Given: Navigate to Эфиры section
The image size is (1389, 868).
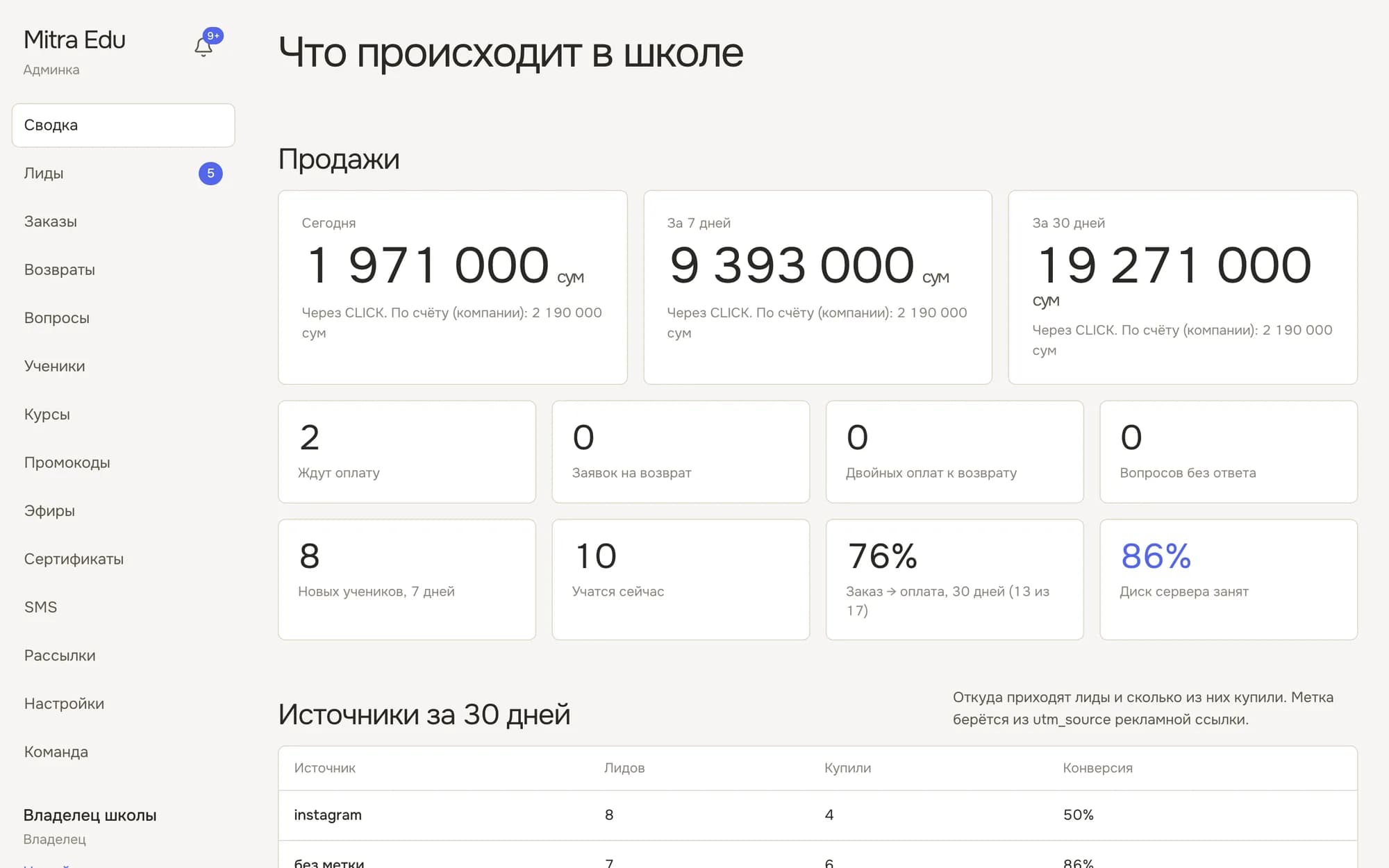Looking at the screenshot, I should point(123,511).
